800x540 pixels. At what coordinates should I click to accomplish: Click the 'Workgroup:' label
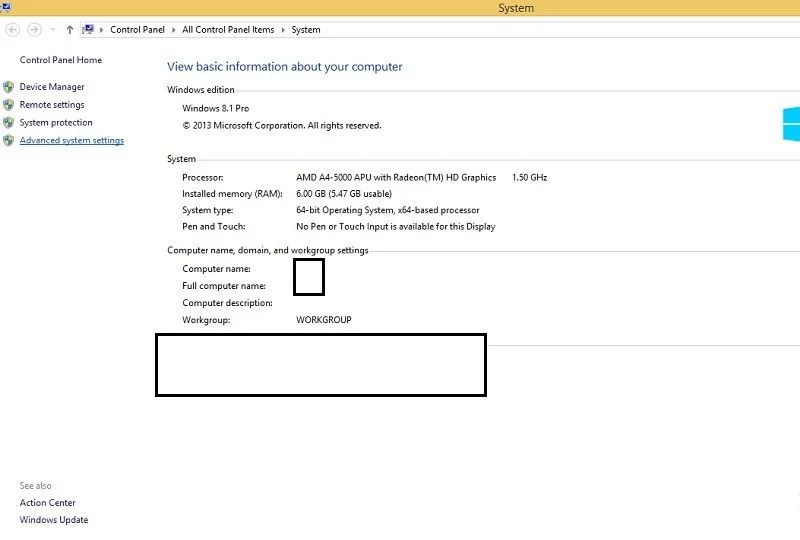(206, 320)
